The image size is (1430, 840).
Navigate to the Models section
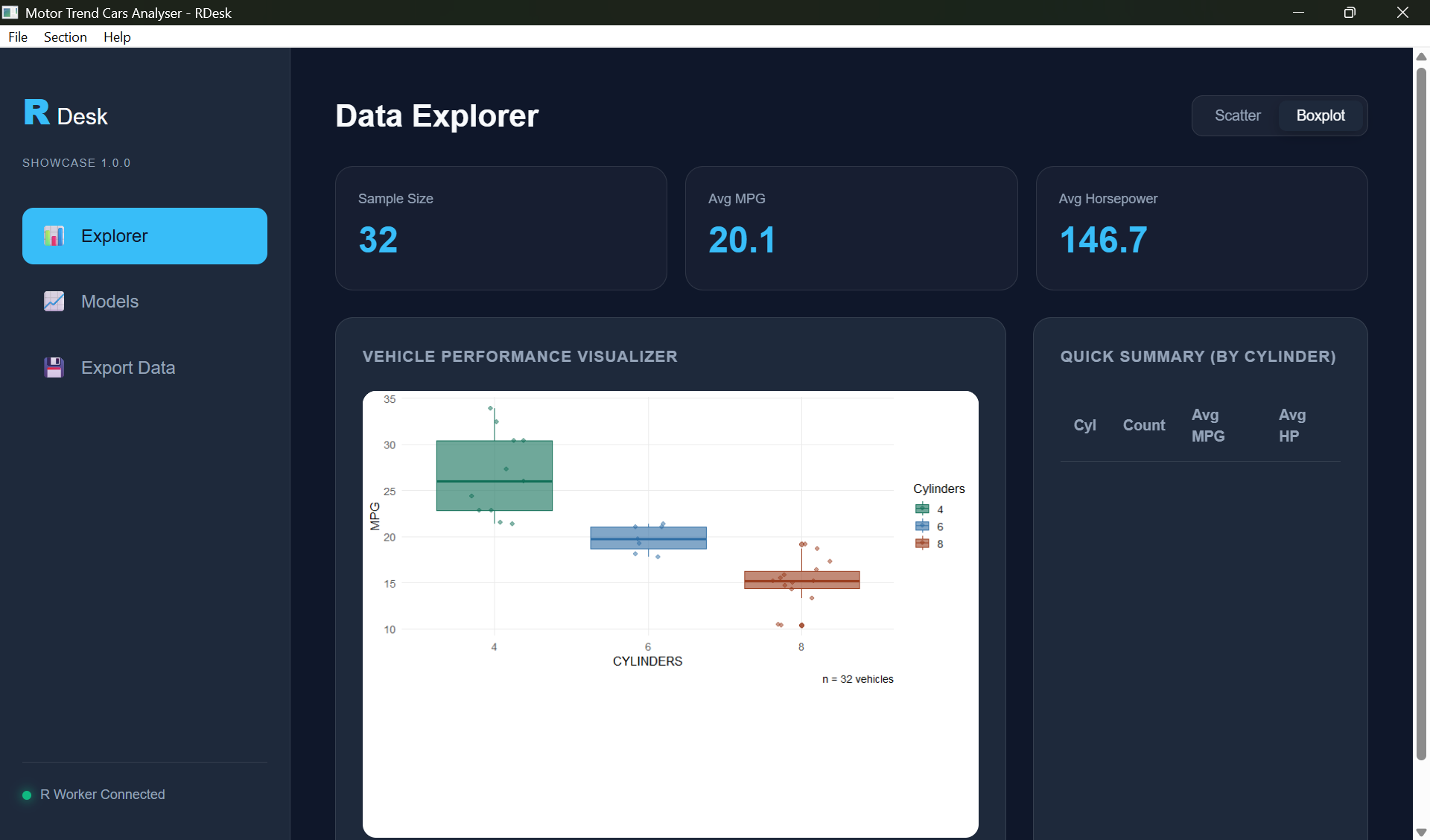pos(110,301)
